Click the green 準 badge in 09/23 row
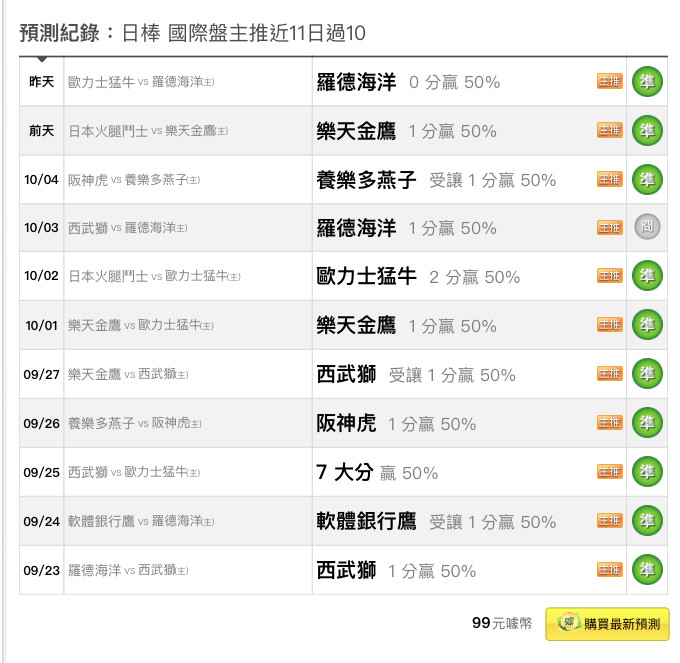680x663 pixels. [647, 569]
